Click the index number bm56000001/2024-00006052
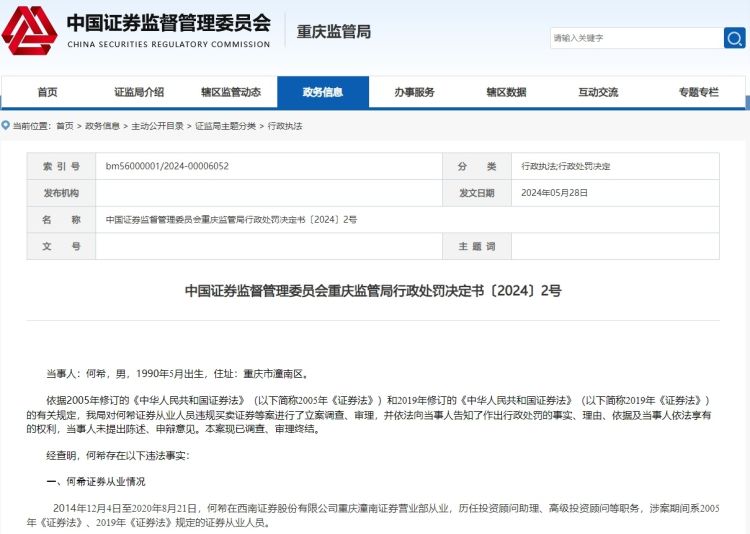 (167, 166)
